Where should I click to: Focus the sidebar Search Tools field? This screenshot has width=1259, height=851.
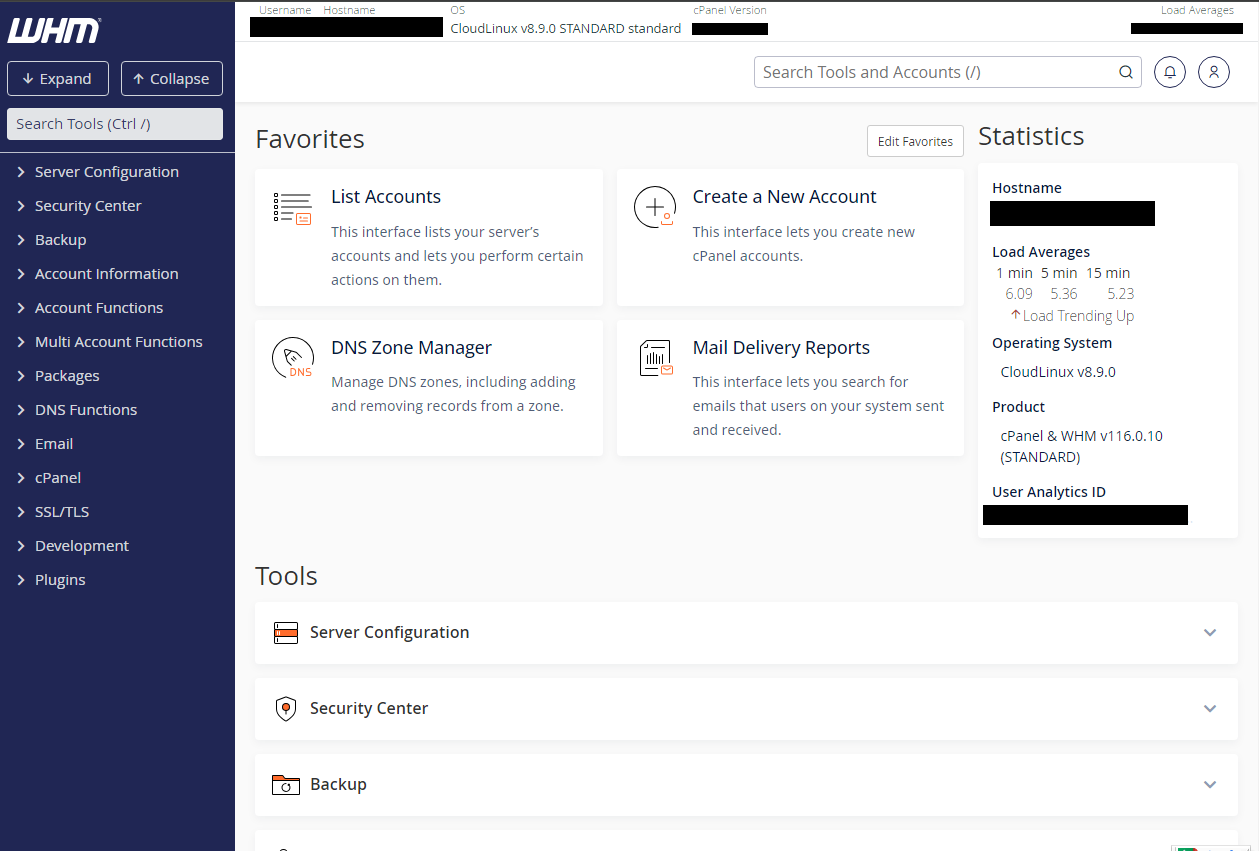115,124
